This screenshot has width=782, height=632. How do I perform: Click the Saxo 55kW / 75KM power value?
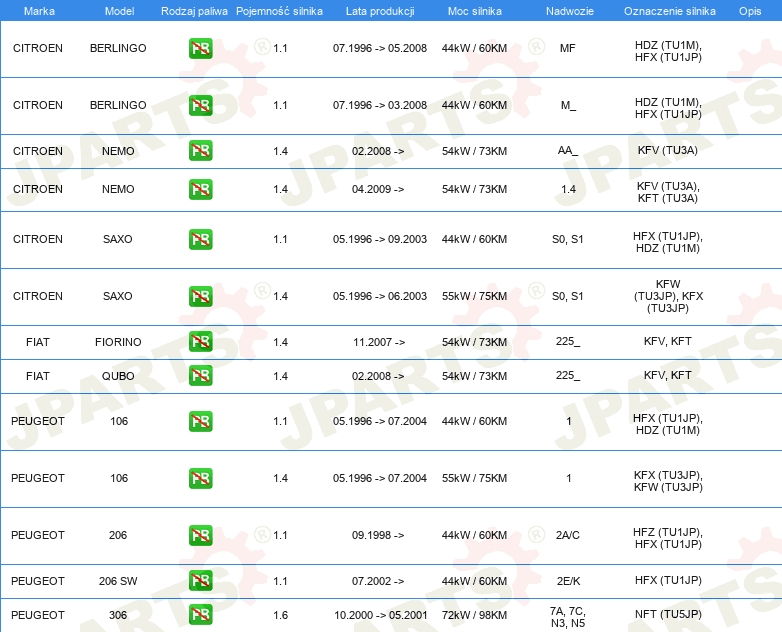474,296
